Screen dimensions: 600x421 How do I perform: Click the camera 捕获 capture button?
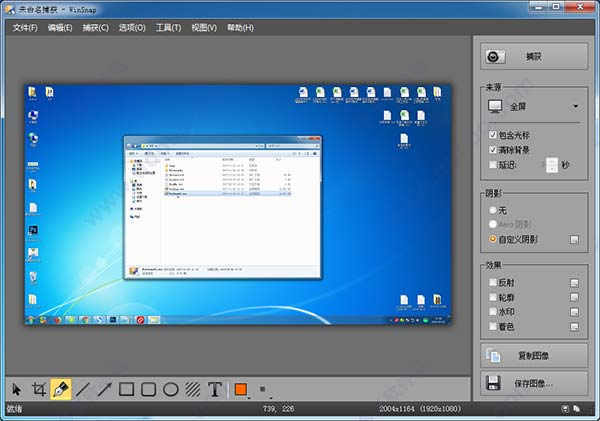(534, 57)
